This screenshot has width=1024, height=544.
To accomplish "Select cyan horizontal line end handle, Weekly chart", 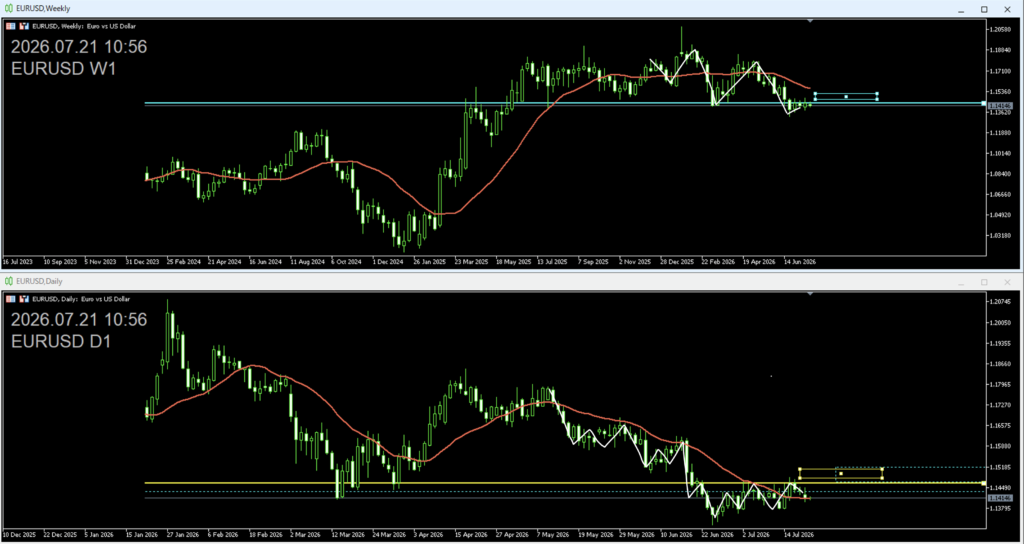I will [984, 103].
